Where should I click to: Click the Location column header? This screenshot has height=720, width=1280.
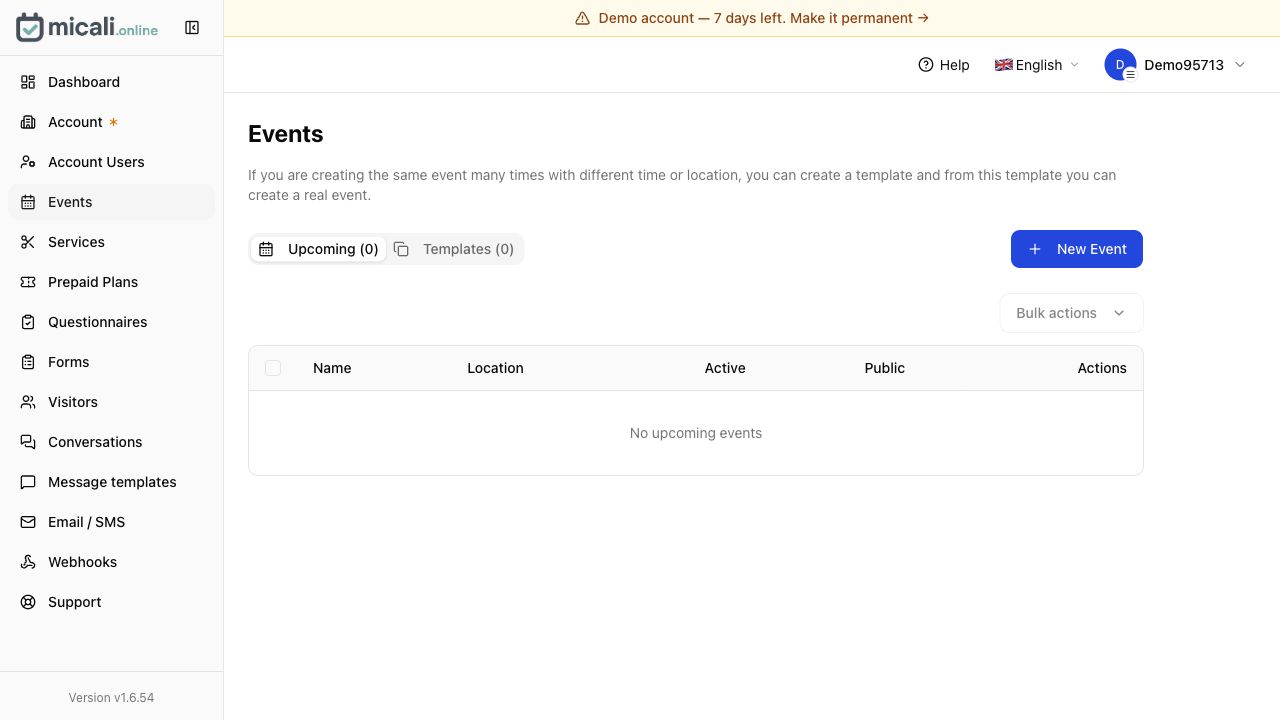pyautogui.click(x=495, y=368)
